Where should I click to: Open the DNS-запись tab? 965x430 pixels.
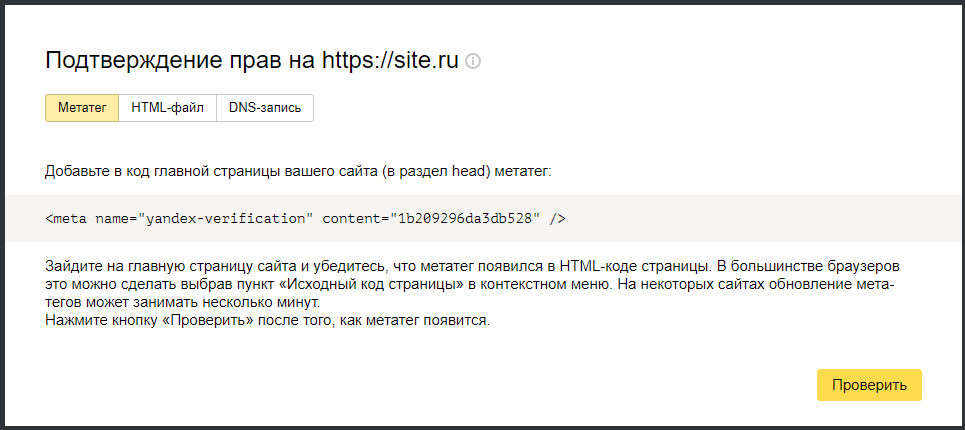tap(265, 108)
